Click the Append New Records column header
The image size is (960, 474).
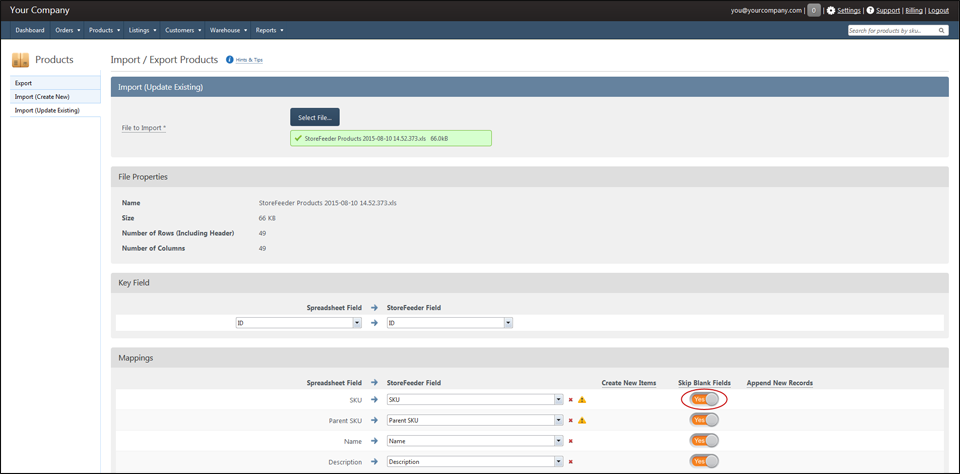point(779,383)
